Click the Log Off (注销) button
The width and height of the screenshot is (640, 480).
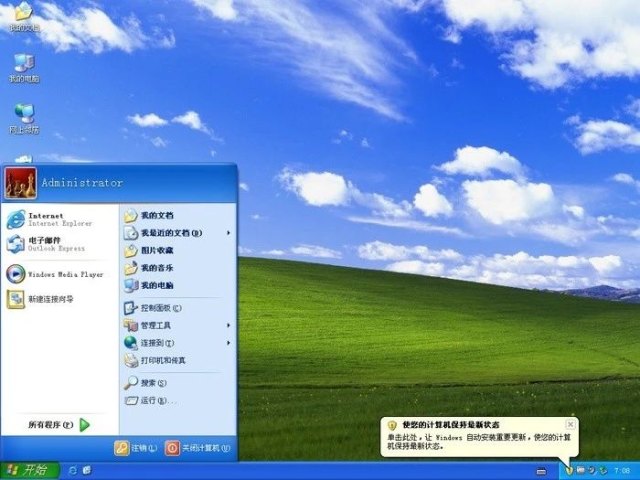click(x=136, y=448)
